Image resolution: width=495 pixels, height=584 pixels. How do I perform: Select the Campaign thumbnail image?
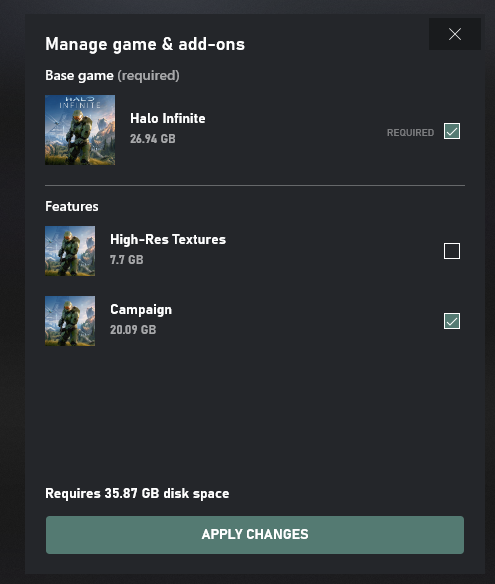coord(70,321)
